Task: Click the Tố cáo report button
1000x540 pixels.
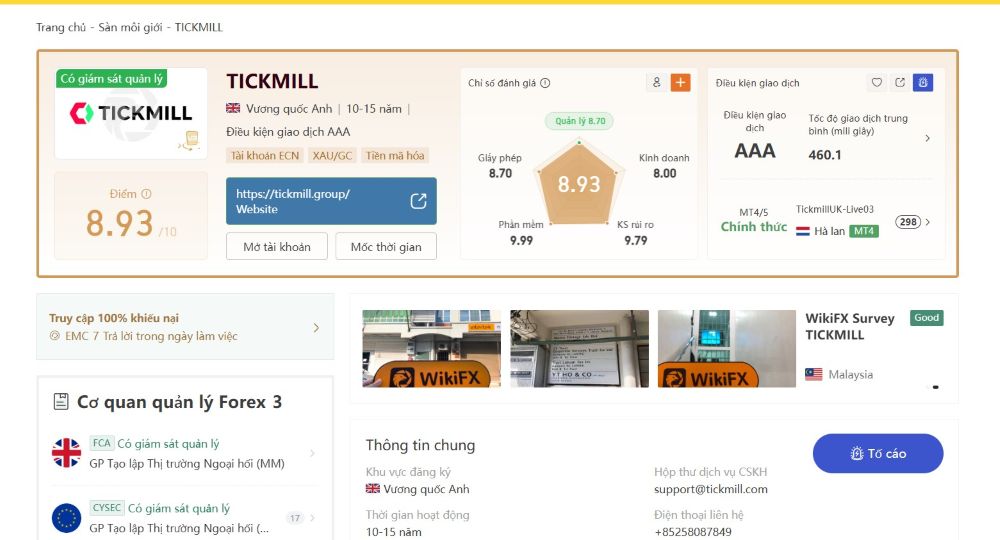Action: pyautogui.click(x=878, y=453)
